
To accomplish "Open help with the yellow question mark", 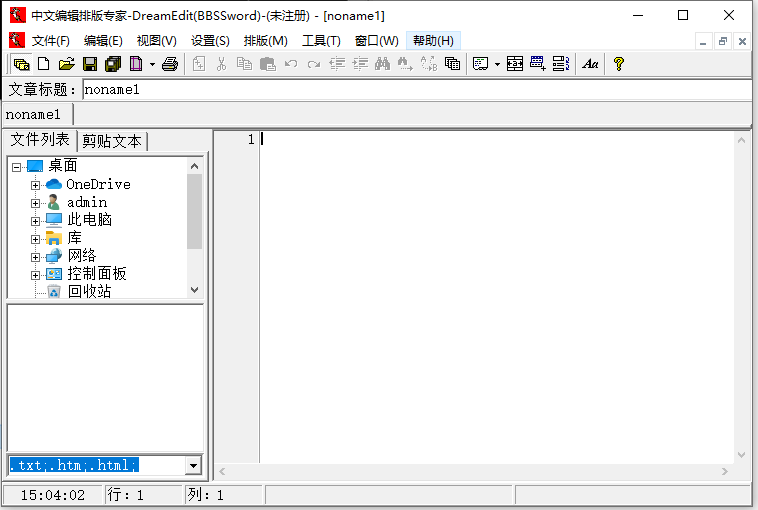I will (618, 64).
